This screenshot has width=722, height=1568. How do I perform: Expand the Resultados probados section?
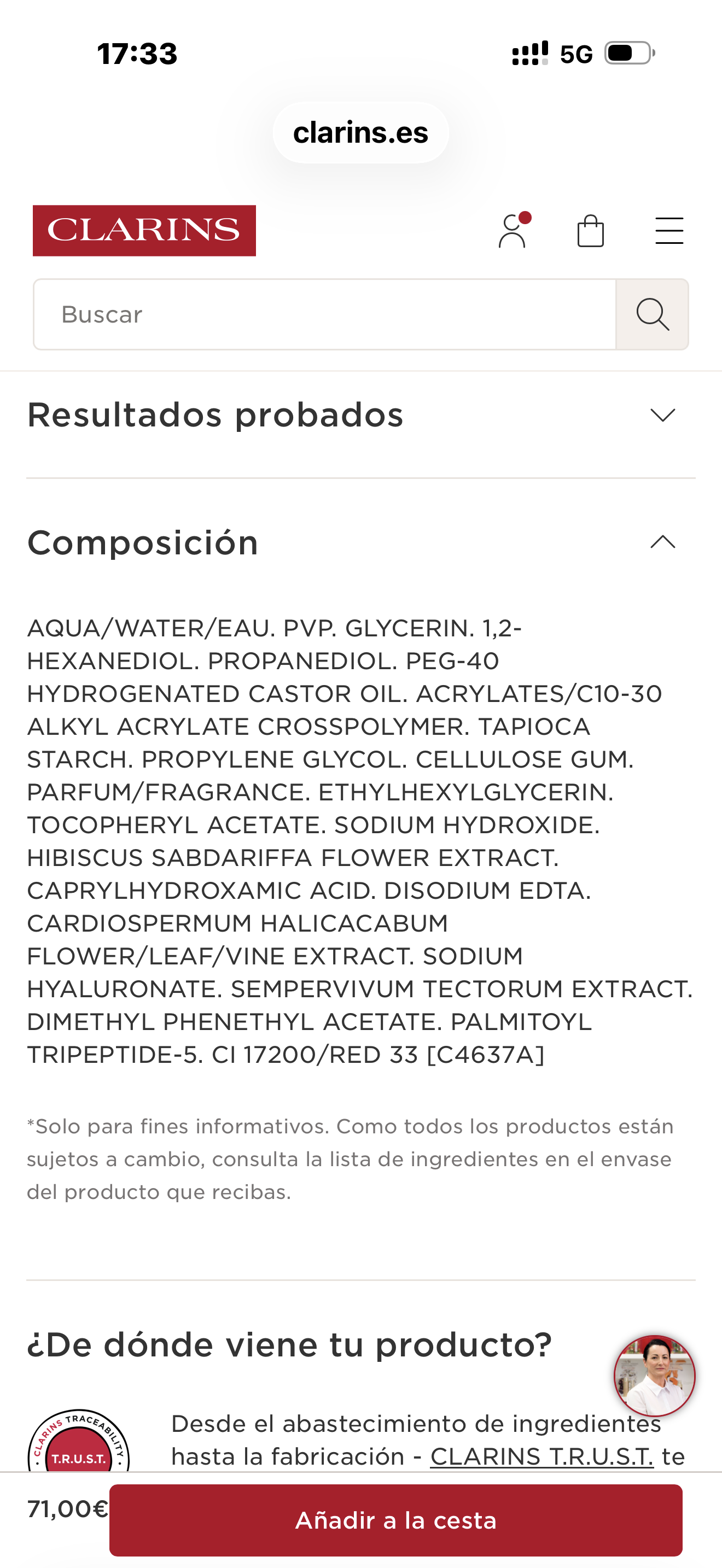point(663,415)
